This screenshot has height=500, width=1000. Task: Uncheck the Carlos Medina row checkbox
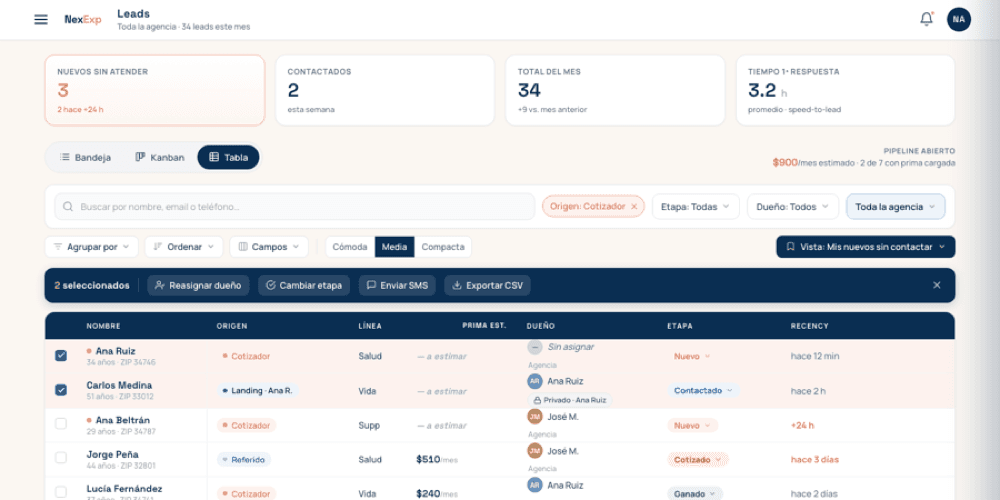tap(61, 390)
